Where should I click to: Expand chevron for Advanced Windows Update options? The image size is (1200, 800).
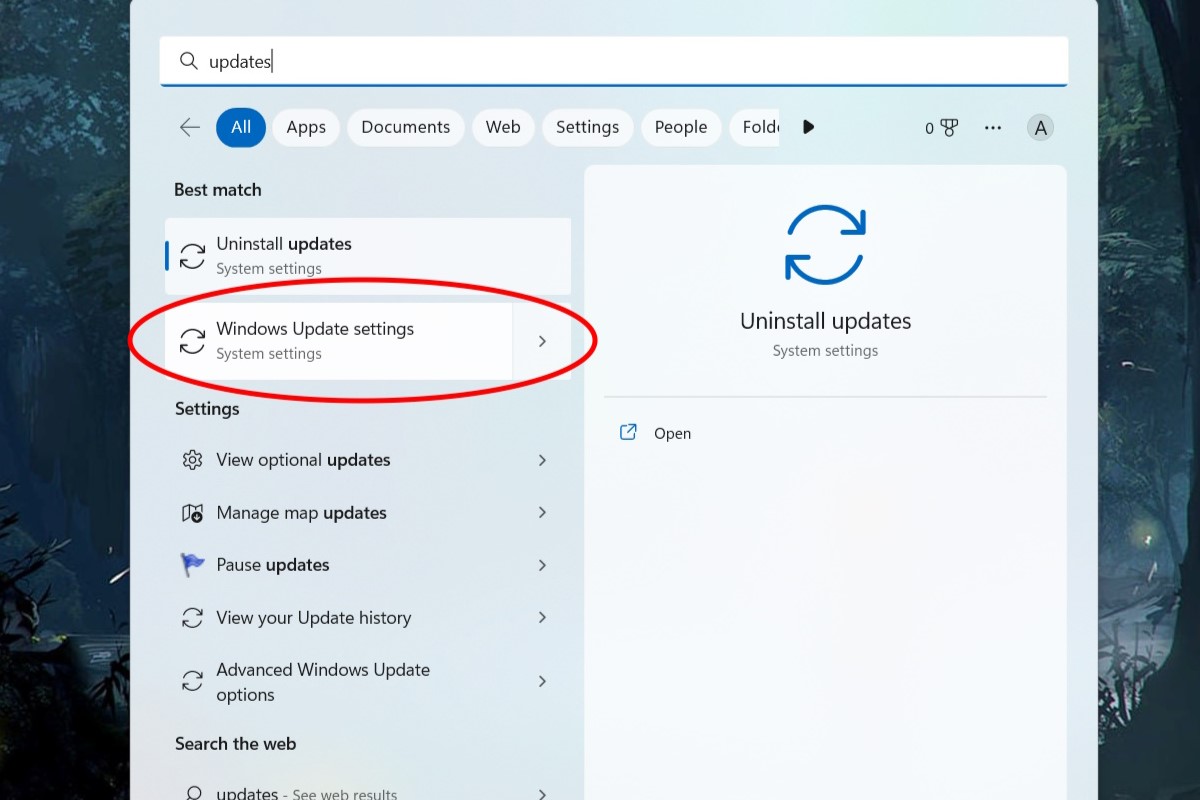[x=542, y=681]
